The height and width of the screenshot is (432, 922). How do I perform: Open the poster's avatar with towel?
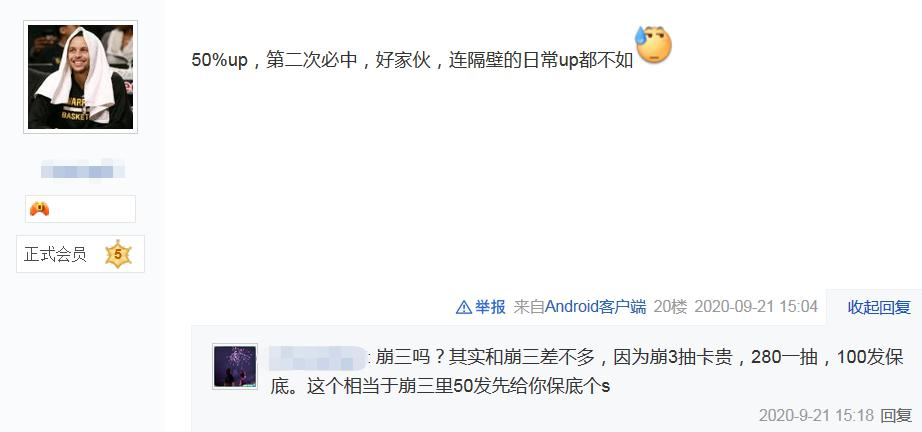[81, 77]
